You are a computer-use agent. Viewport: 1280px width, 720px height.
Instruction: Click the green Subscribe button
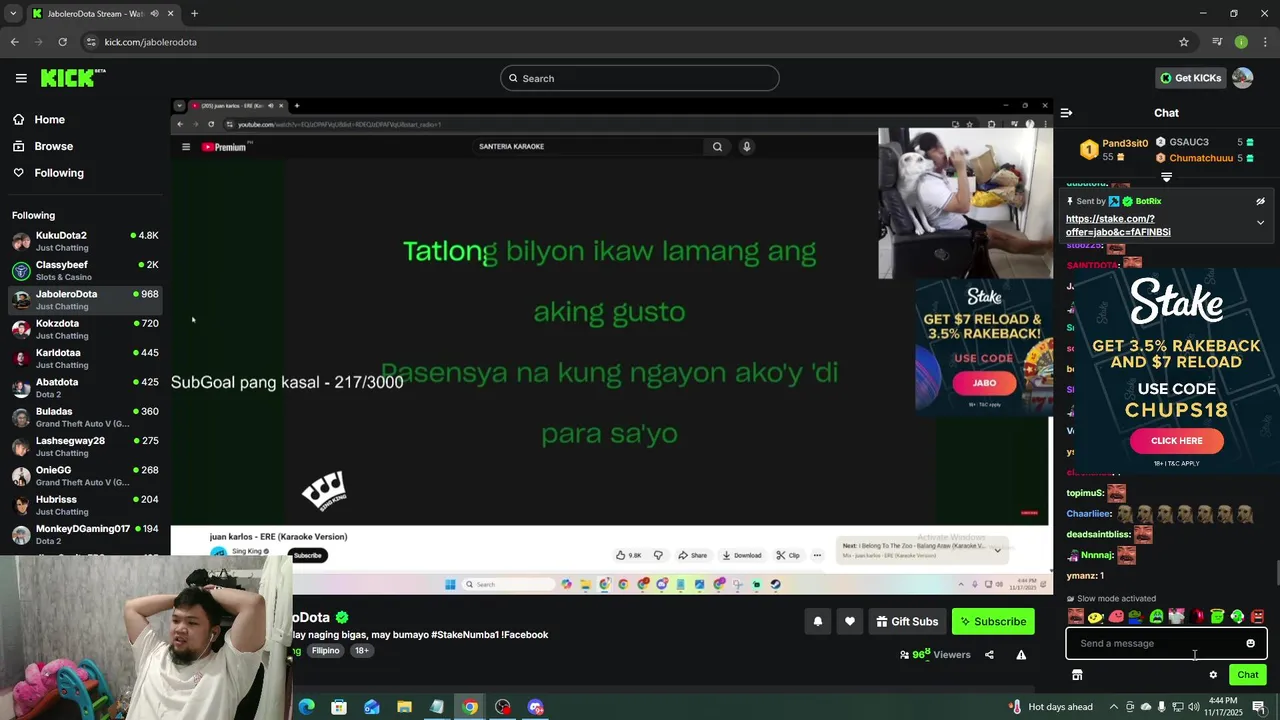pyautogui.click(x=993, y=622)
